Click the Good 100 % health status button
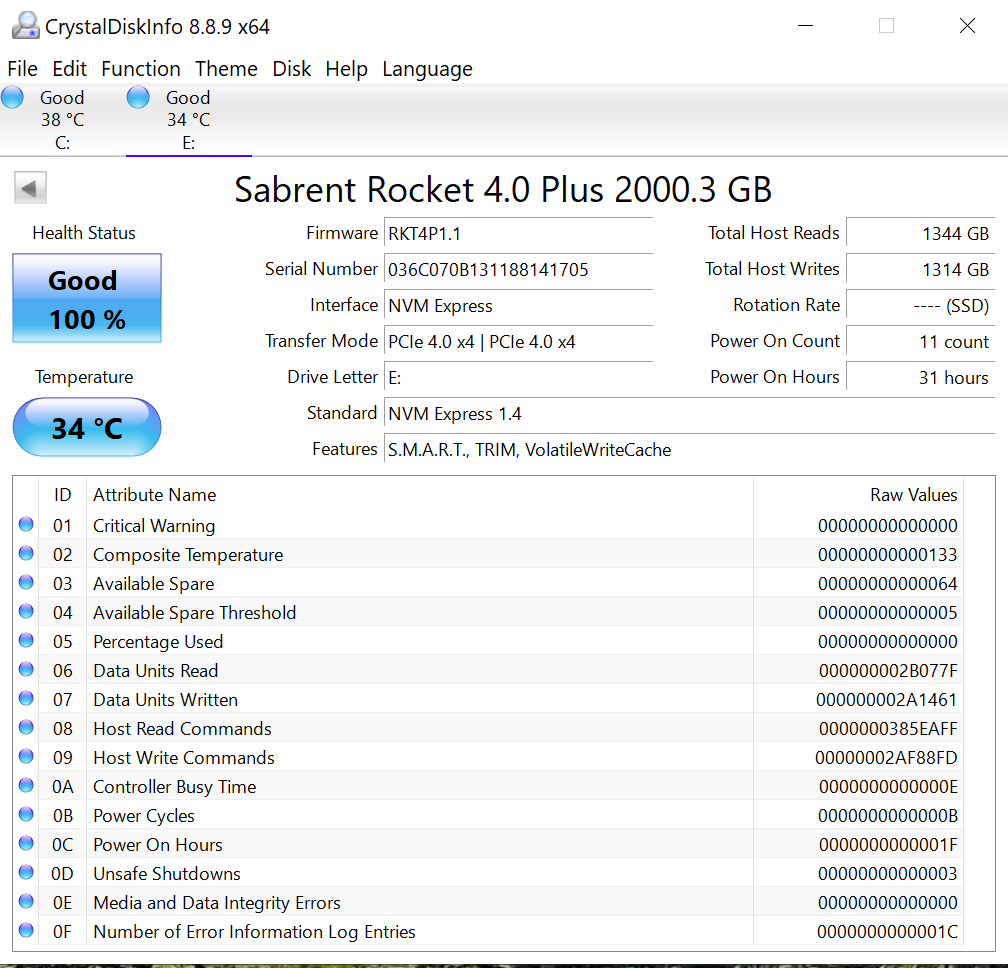Viewport: 1008px width, 968px height. [87, 299]
